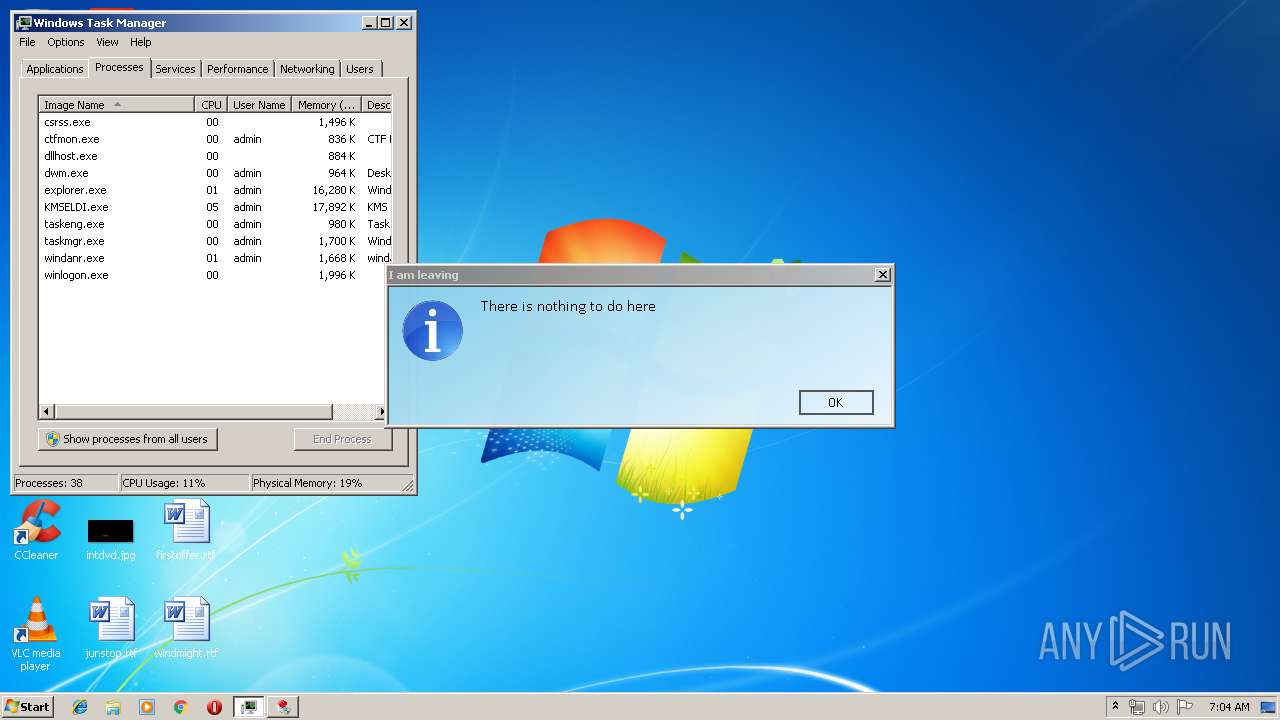Select the windmight.rtf desktop document

click(186, 628)
